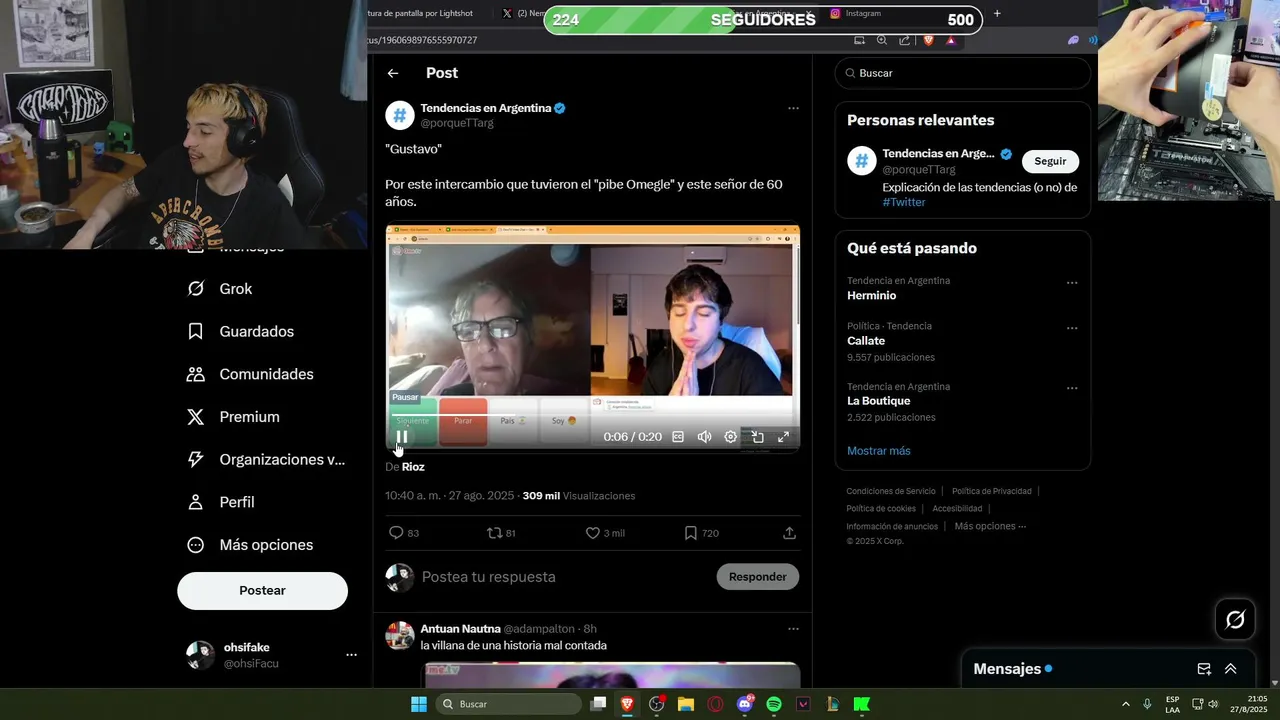
Task: Compose new message in Mensajes drawer
Action: pyautogui.click(x=1204, y=669)
